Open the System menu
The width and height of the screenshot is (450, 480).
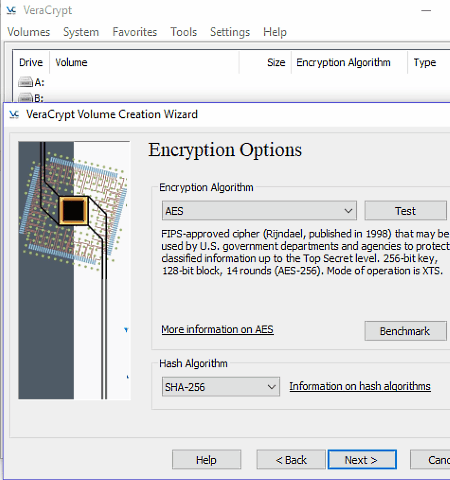pyautogui.click(x=81, y=32)
